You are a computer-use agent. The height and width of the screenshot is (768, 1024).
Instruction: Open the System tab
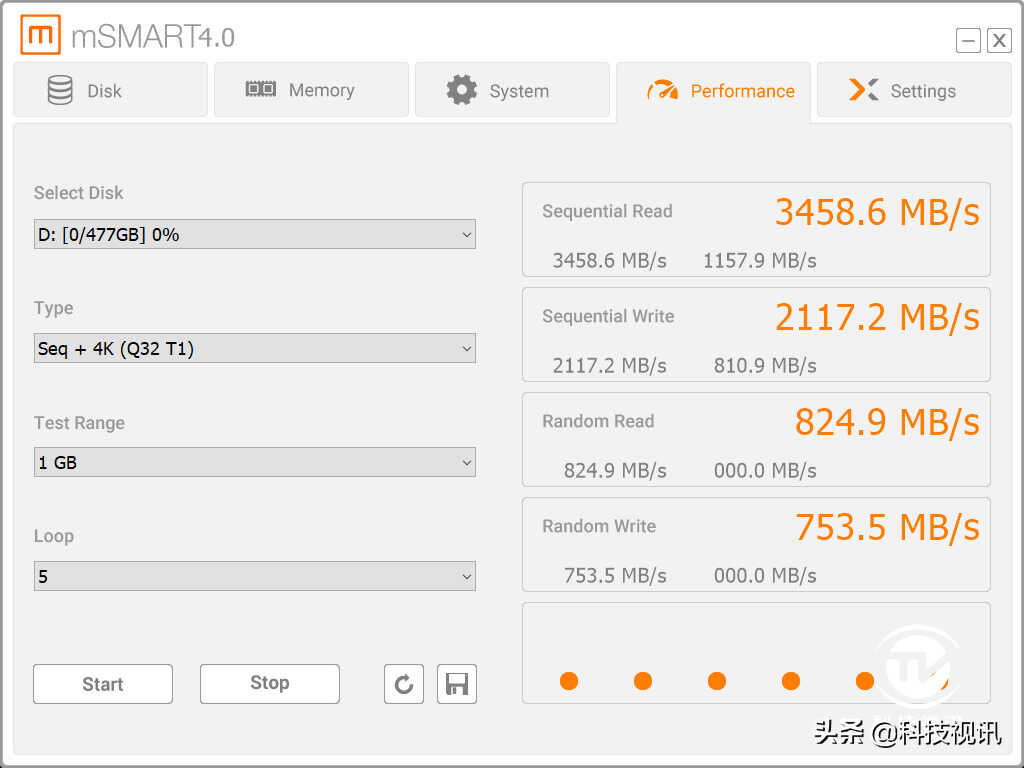(512, 90)
